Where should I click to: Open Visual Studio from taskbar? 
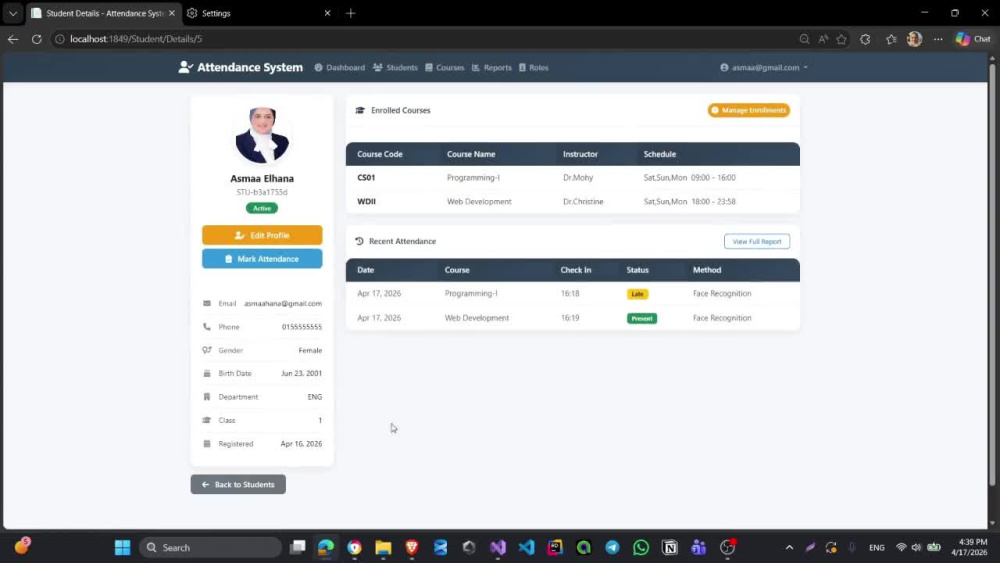click(498, 548)
